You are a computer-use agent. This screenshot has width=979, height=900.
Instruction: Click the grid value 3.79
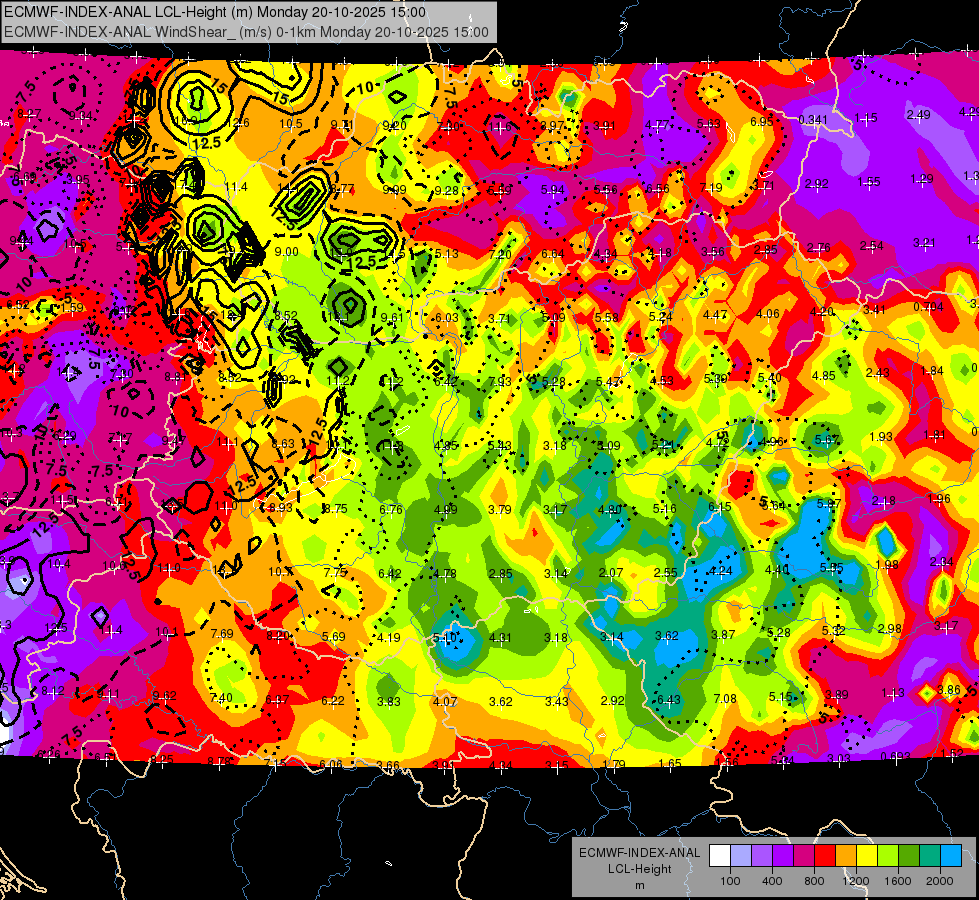(x=500, y=510)
